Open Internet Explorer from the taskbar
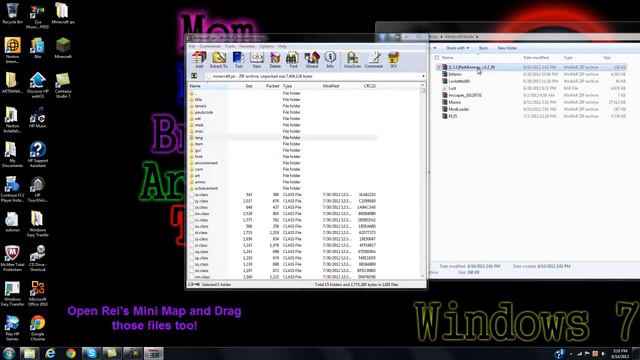Viewport: 640px width, 360px height. pos(50,353)
